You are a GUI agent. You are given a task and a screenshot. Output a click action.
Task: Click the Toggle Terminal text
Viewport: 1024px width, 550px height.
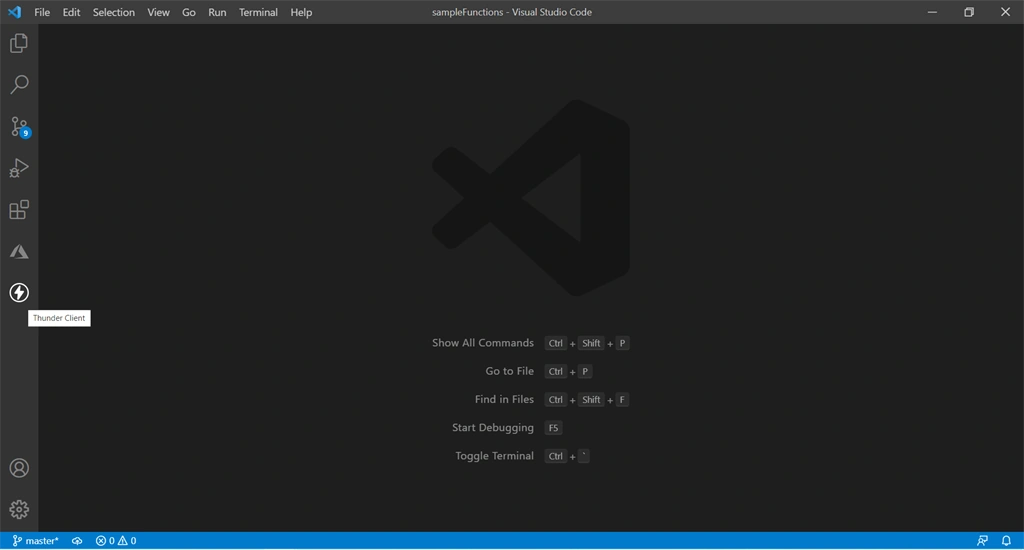494,456
